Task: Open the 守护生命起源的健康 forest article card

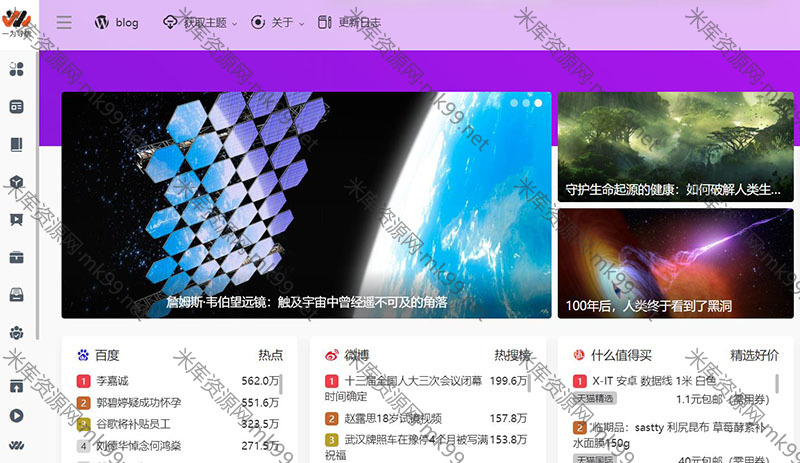Action: coord(676,147)
